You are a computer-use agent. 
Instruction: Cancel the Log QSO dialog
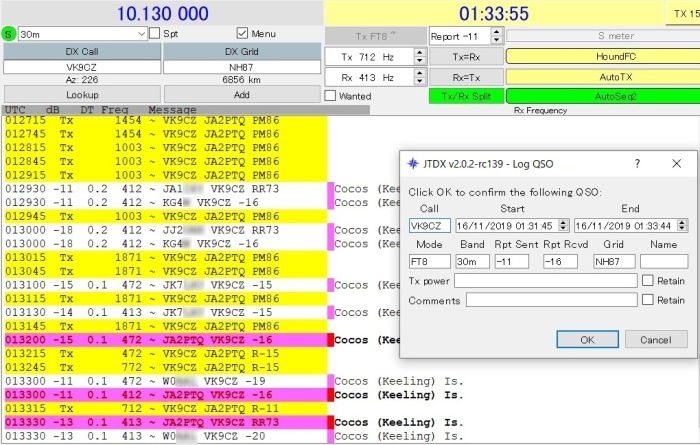pyautogui.click(x=656, y=340)
